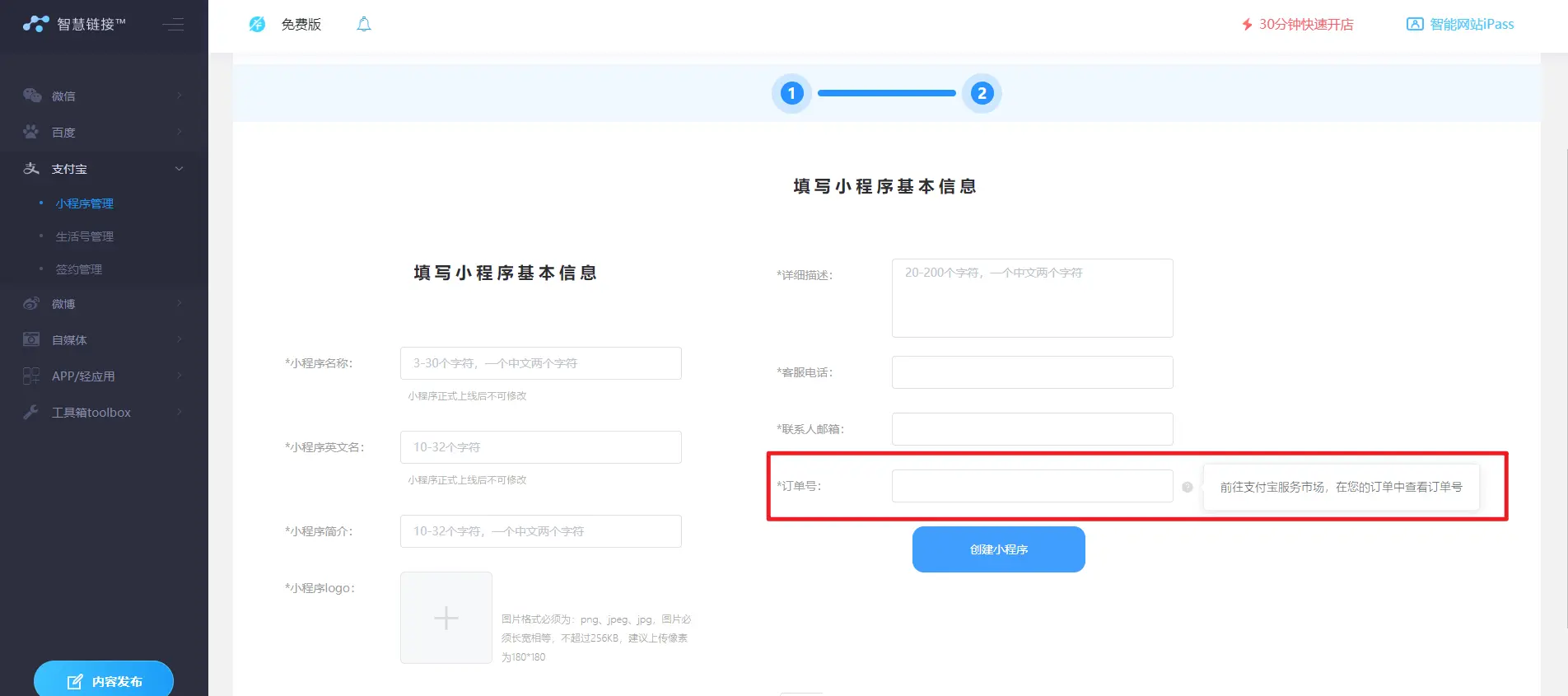Click the notification bell icon

coord(364,25)
